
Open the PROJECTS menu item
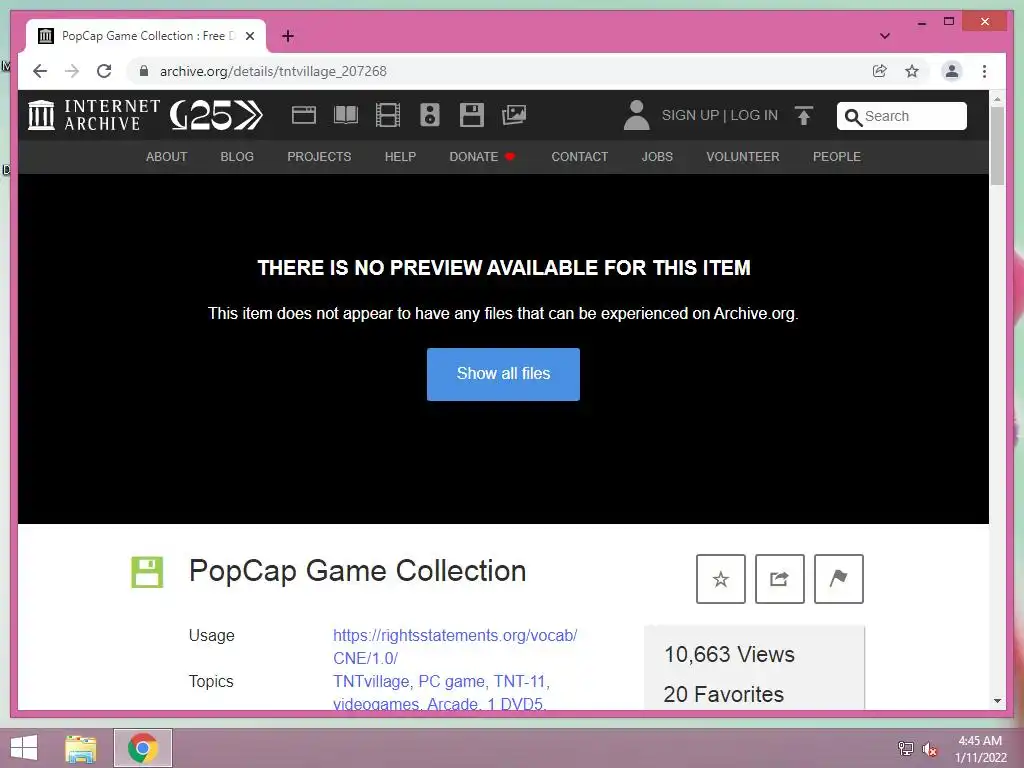coord(319,157)
